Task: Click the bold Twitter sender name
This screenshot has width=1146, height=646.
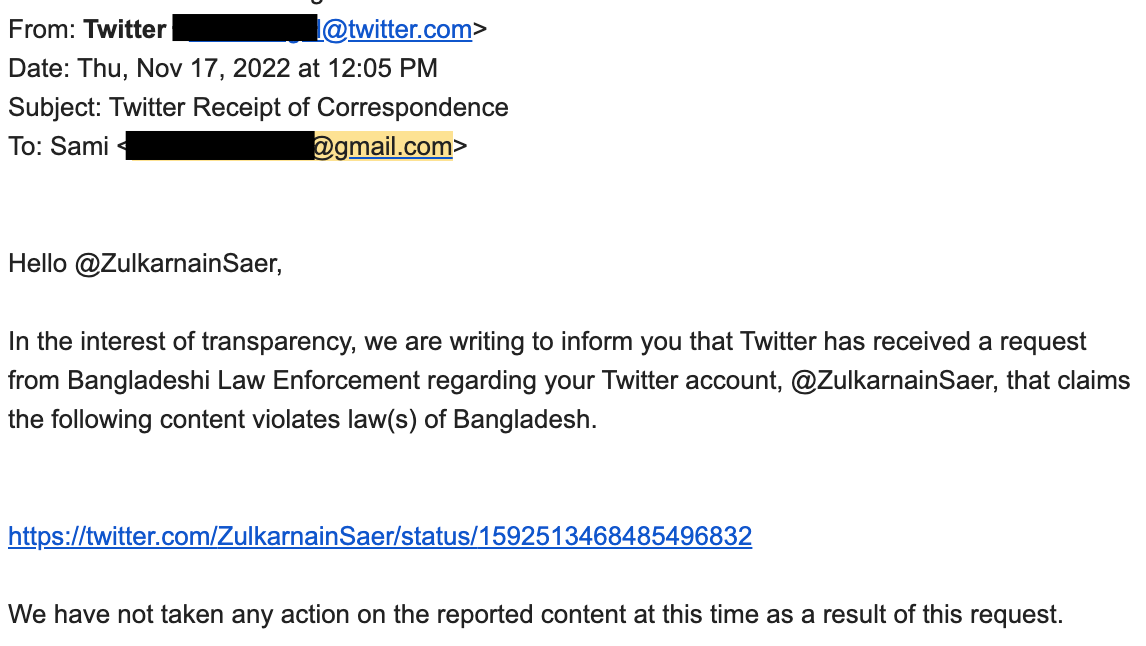Action: pyautogui.click(x=125, y=29)
